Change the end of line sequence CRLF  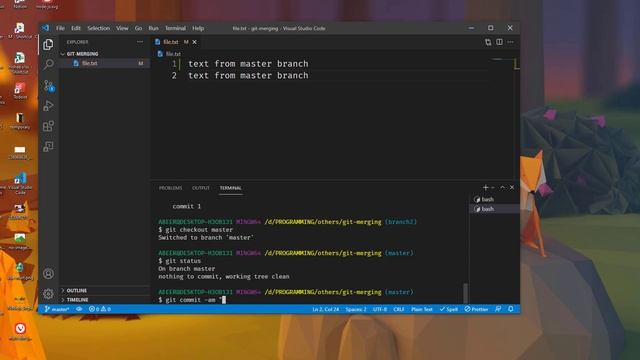point(399,309)
